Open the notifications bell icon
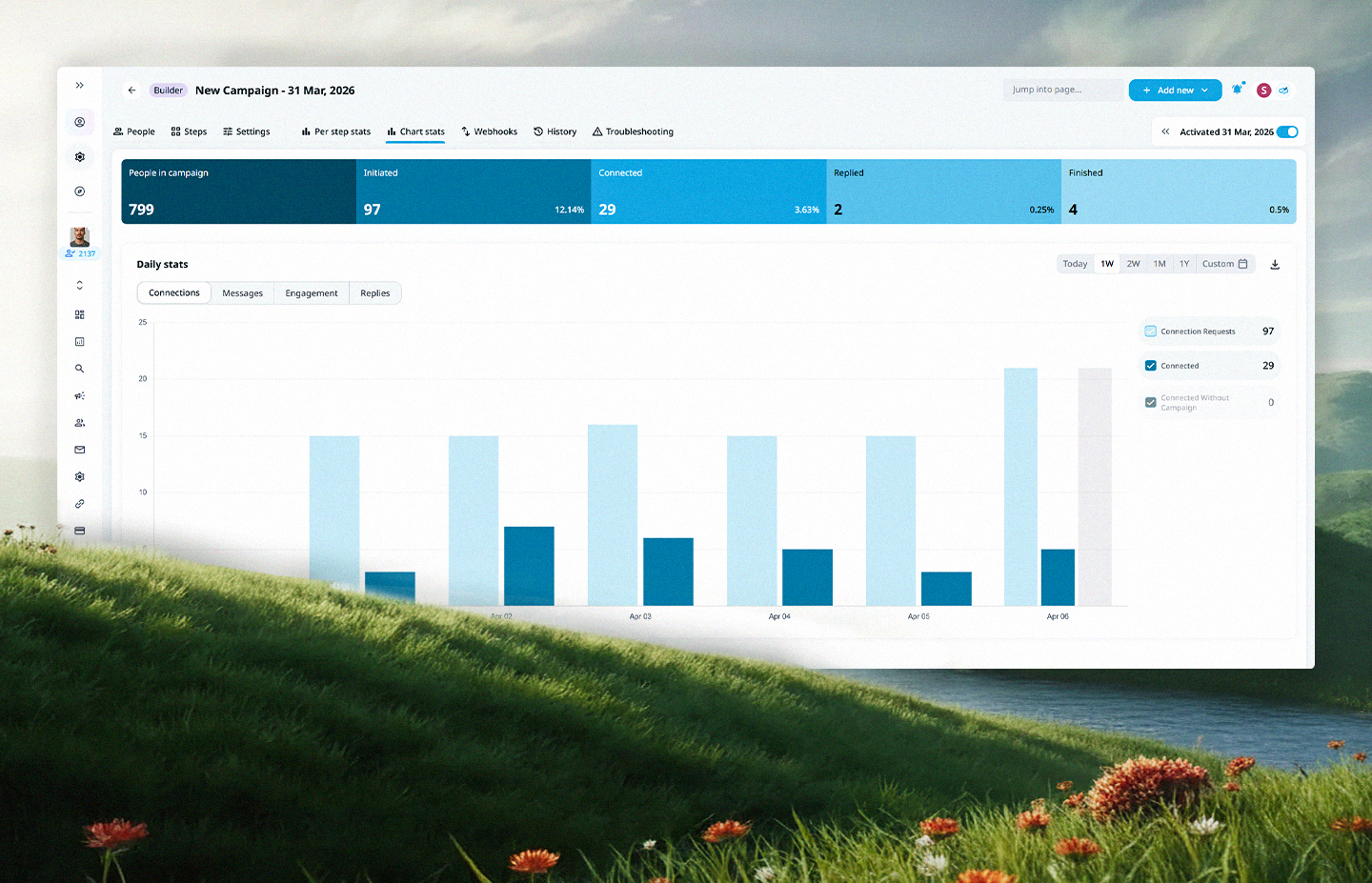The height and width of the screenshot is (883, 1372). coord(1238,90)
